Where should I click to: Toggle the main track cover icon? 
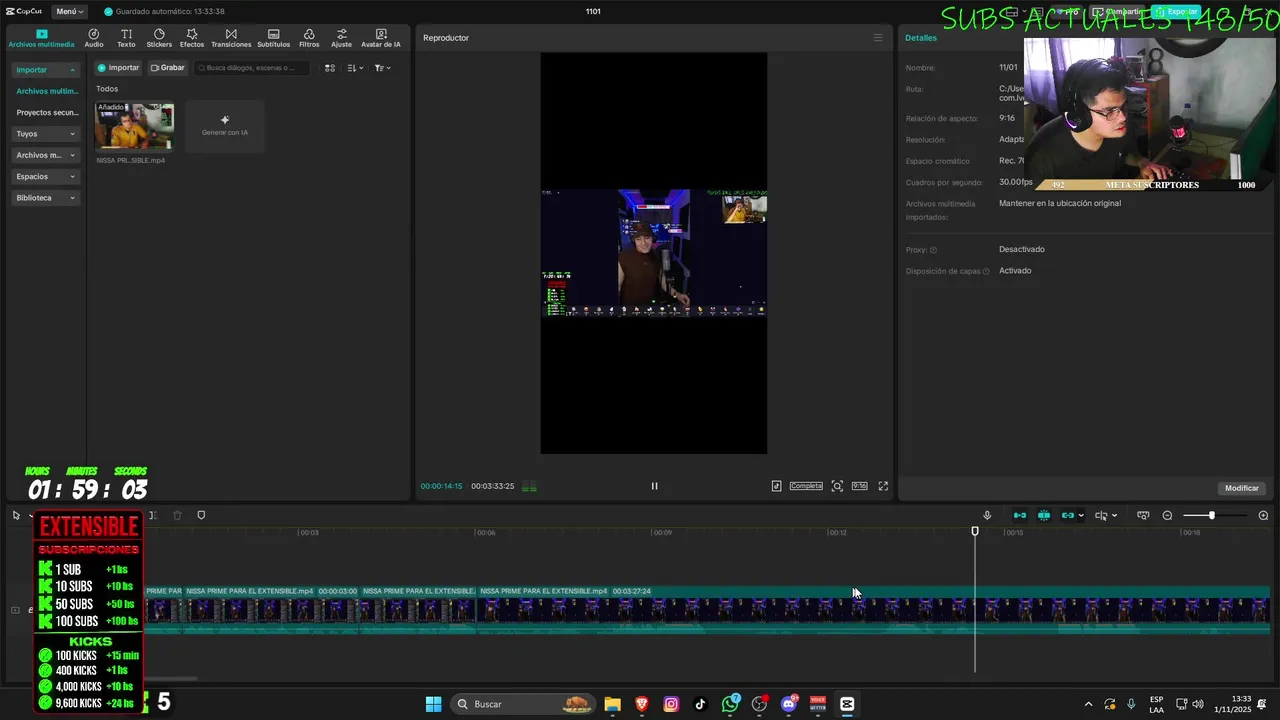pos(15,610)
